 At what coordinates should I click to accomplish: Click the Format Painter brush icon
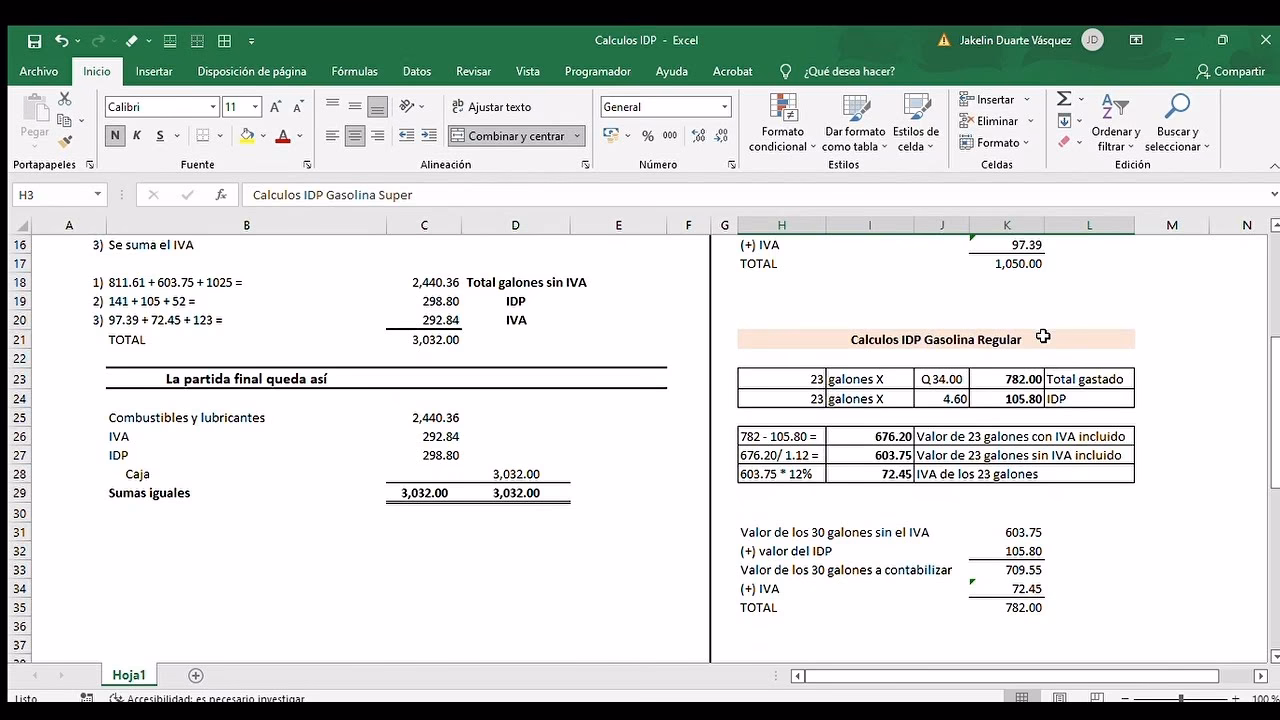click(65, 142)
